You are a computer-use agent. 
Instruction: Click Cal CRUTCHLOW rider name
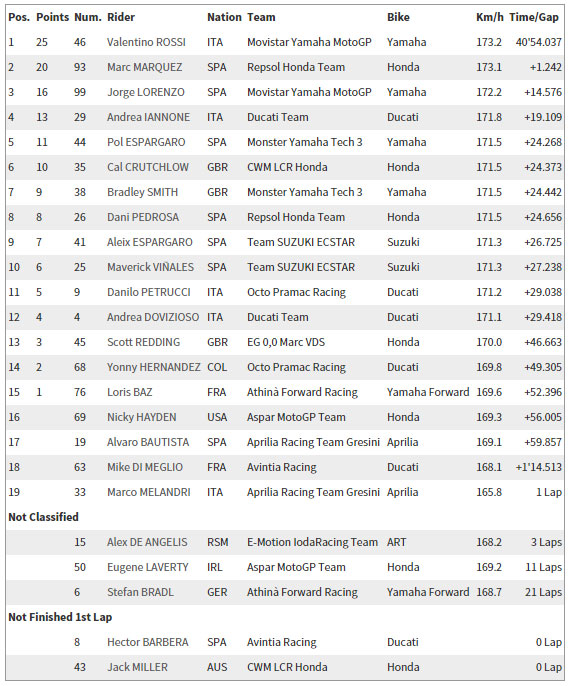coord(148,167)
